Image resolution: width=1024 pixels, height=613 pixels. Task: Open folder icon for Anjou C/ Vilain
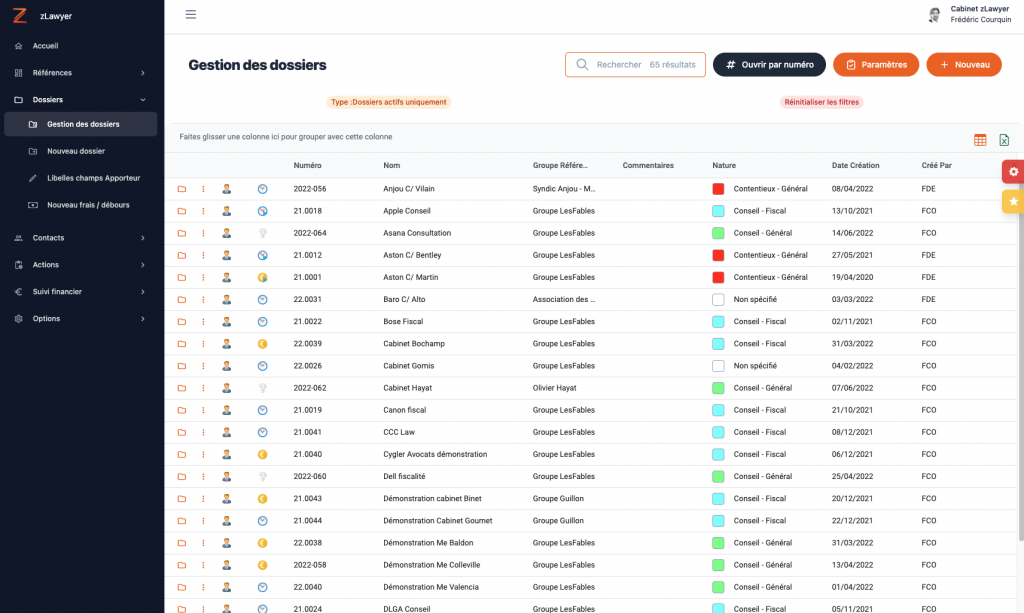(182, 189)
